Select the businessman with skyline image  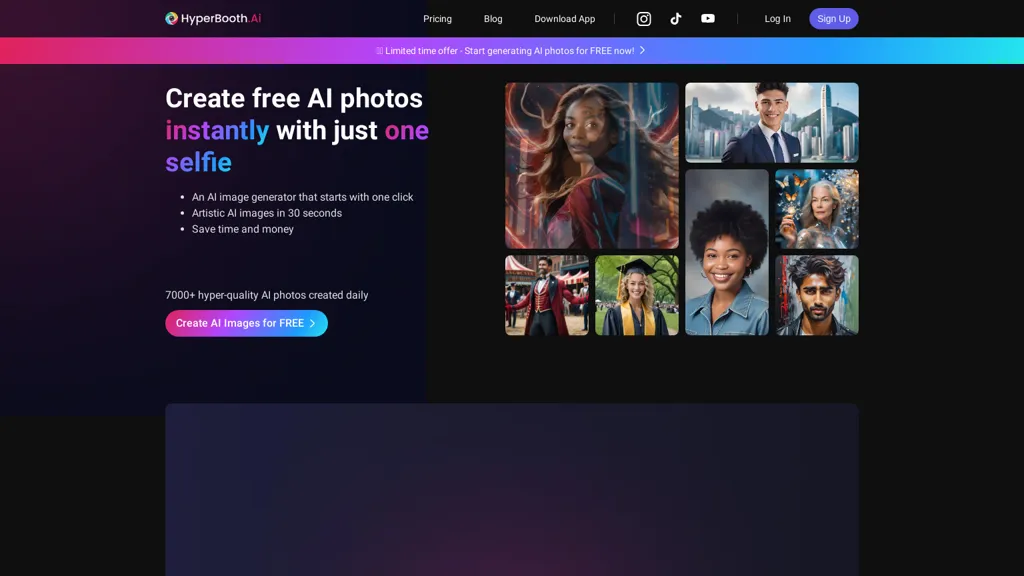[771, 122]
